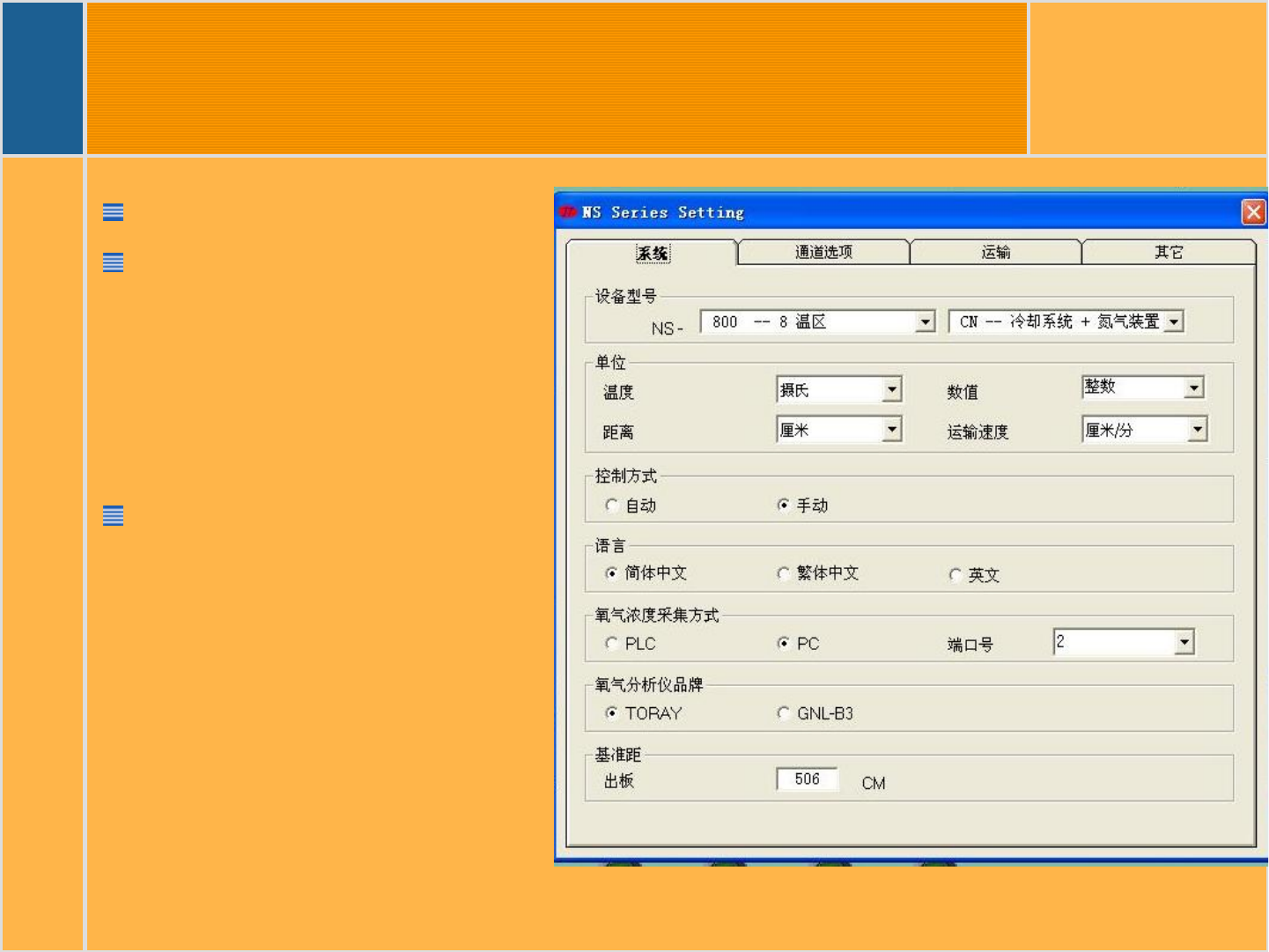1269x952 pixels.
Task: Switch to the 系统 tab
Action: click(x=652, y=253)
